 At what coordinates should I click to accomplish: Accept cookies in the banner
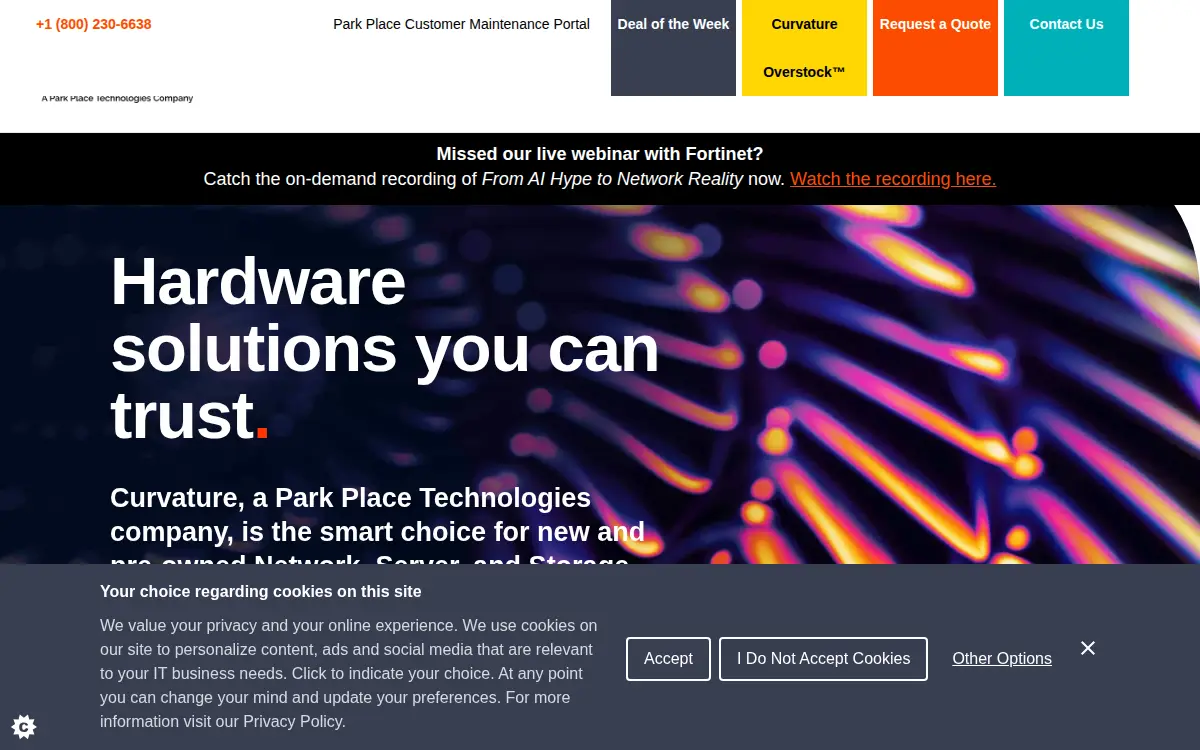pos(668,659)
